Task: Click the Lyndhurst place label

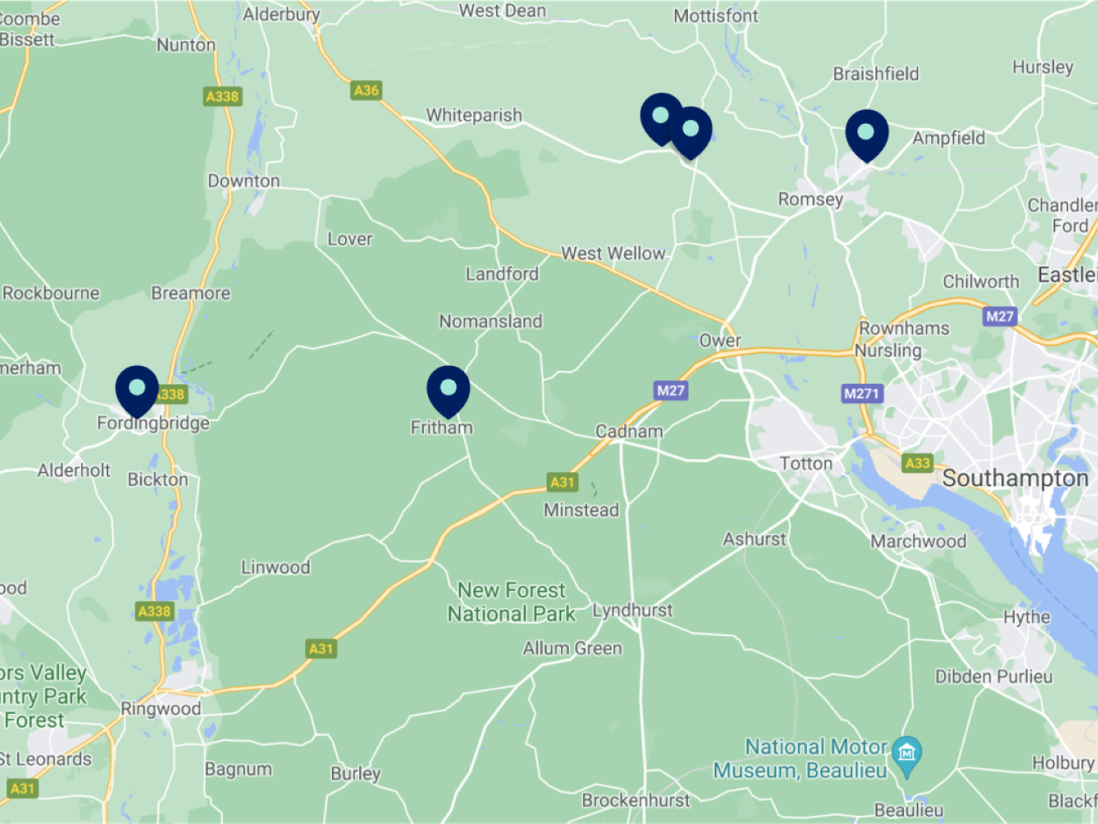Action: [632, 610]
